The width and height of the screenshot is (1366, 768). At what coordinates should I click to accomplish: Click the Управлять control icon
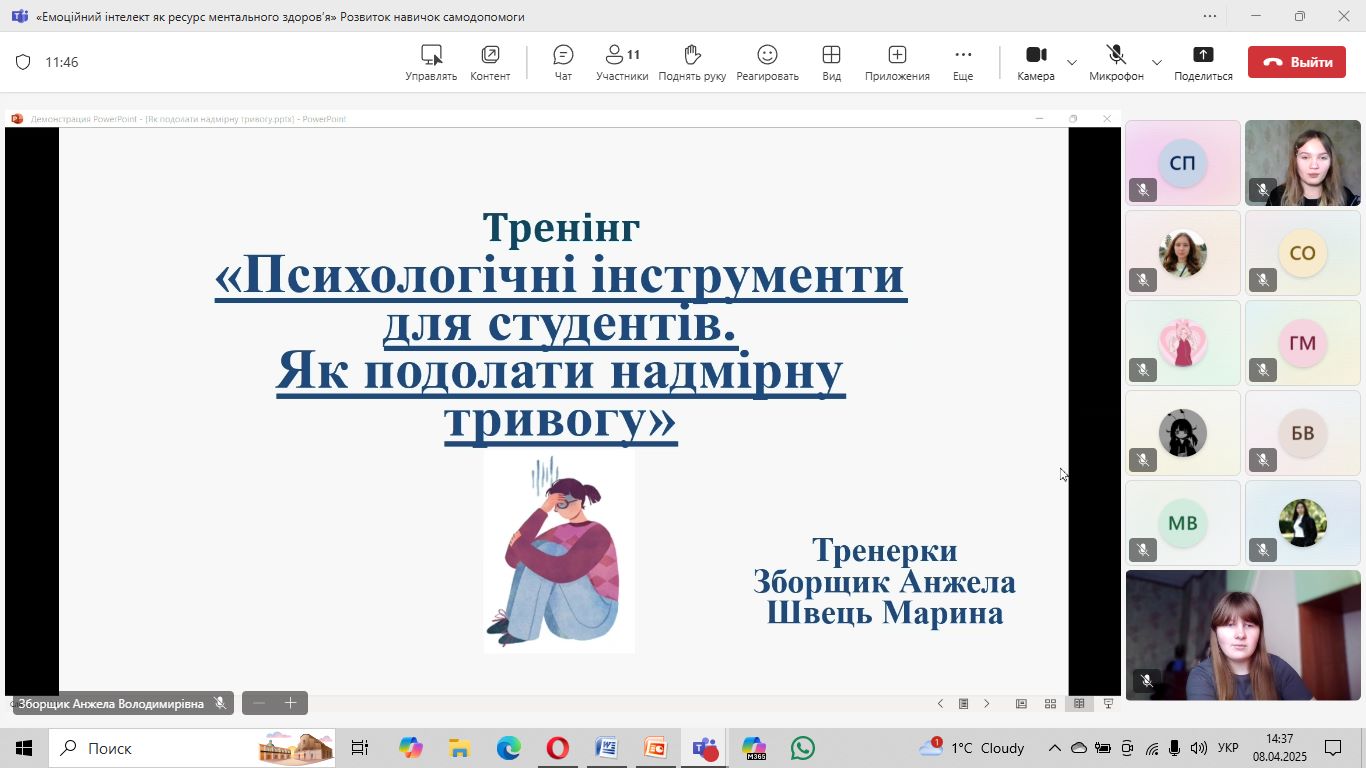click(x=431, y=62)
